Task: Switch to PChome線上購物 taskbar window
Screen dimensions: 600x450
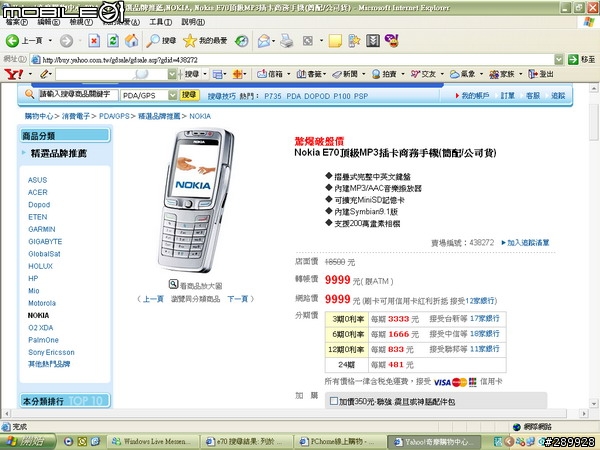Action: [341, 442]
